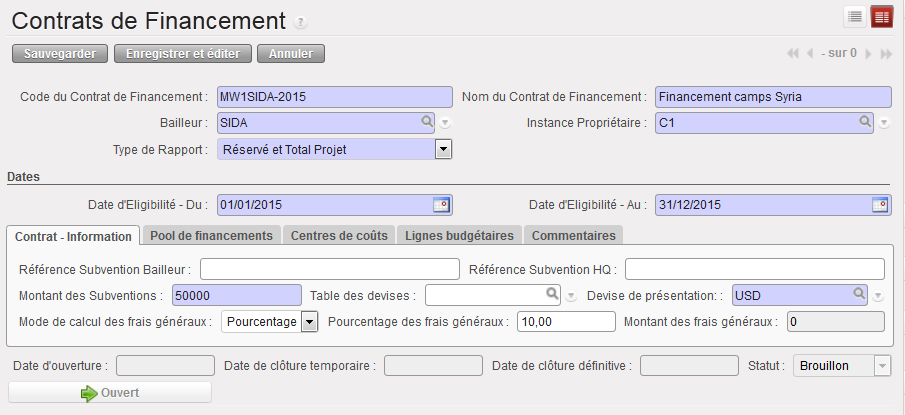This screenshot has height=415, width=905.
Task: Open the Pool de financements tab
Action: (211, 235)
